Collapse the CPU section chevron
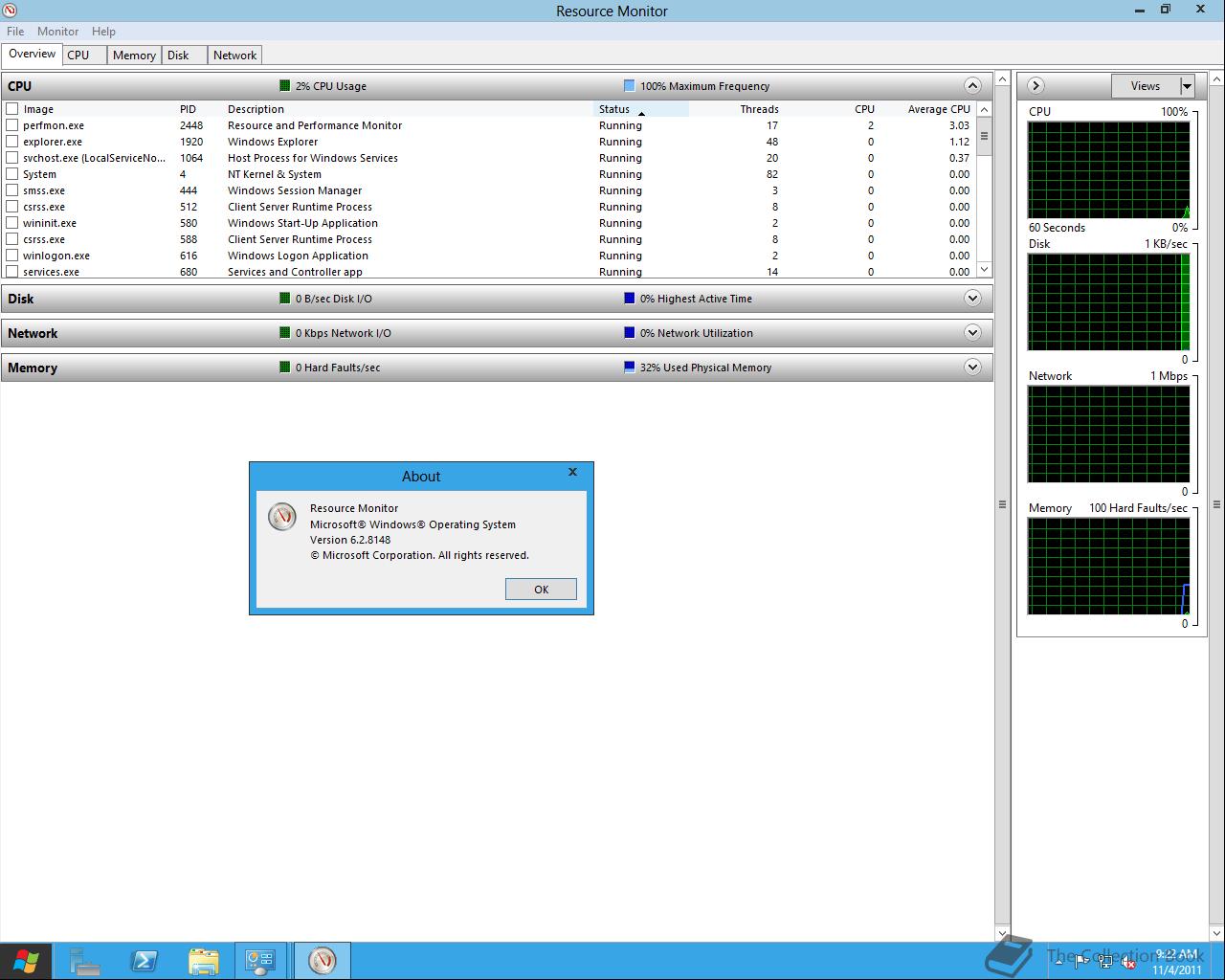 click(972, 86)
